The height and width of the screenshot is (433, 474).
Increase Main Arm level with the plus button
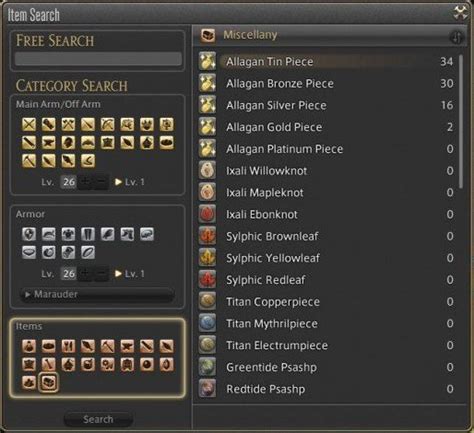click(x=85, y=182)
